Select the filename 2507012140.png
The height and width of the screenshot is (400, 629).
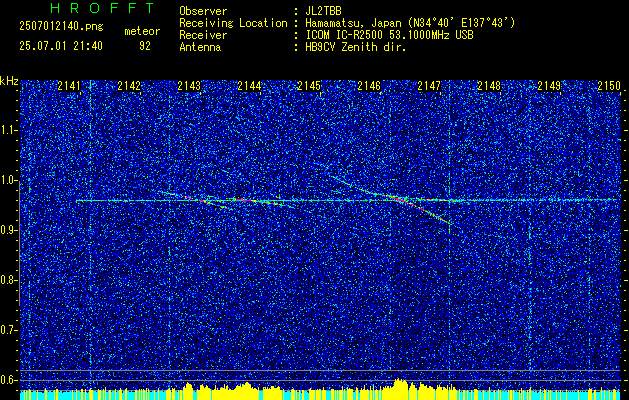click(61, 27)
